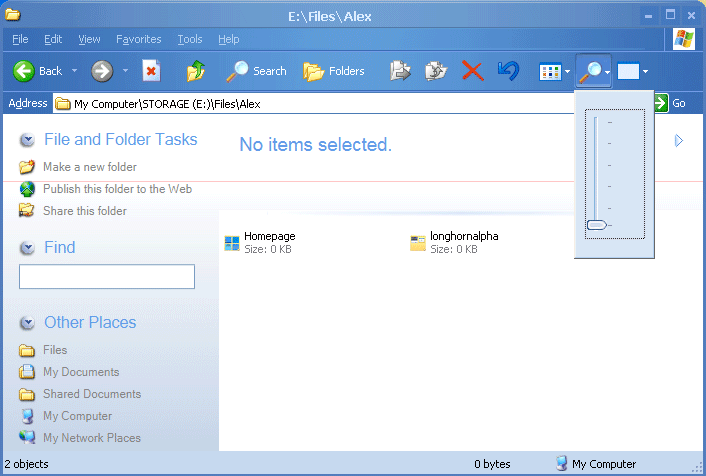The image size is (706, 476).
Task: Click the Shared Documents folder icon
Action: coord(27,394)
